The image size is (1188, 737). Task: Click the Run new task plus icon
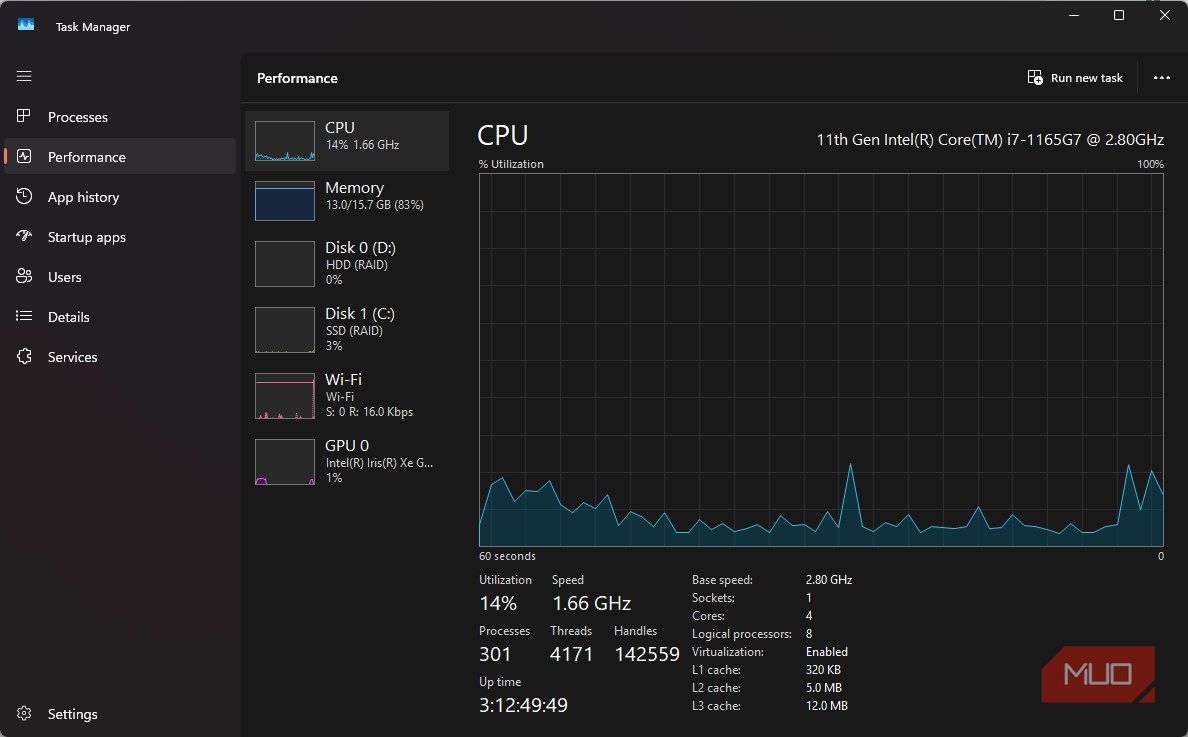pos(1035,77)
